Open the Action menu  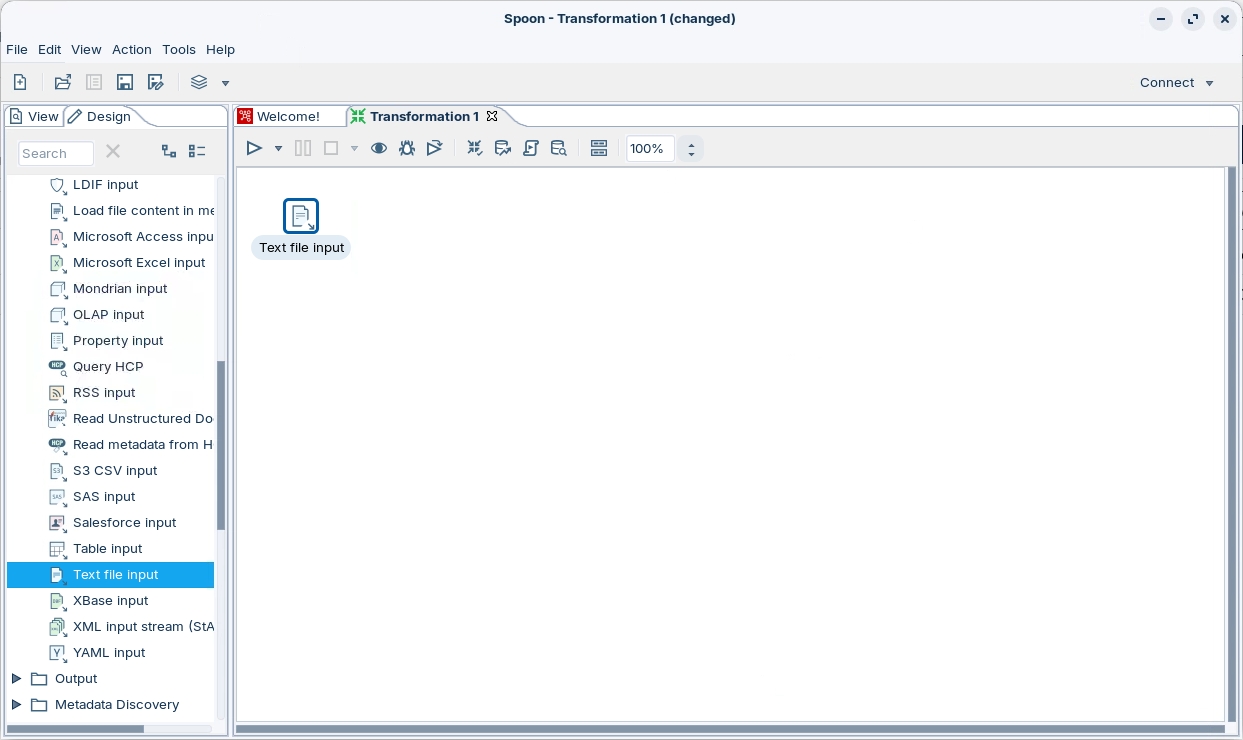131,49
